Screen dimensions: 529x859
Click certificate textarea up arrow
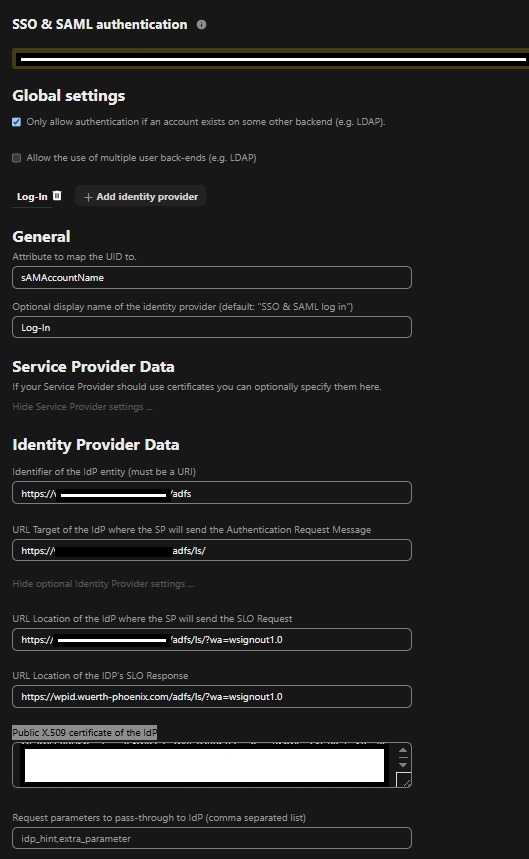403,751
